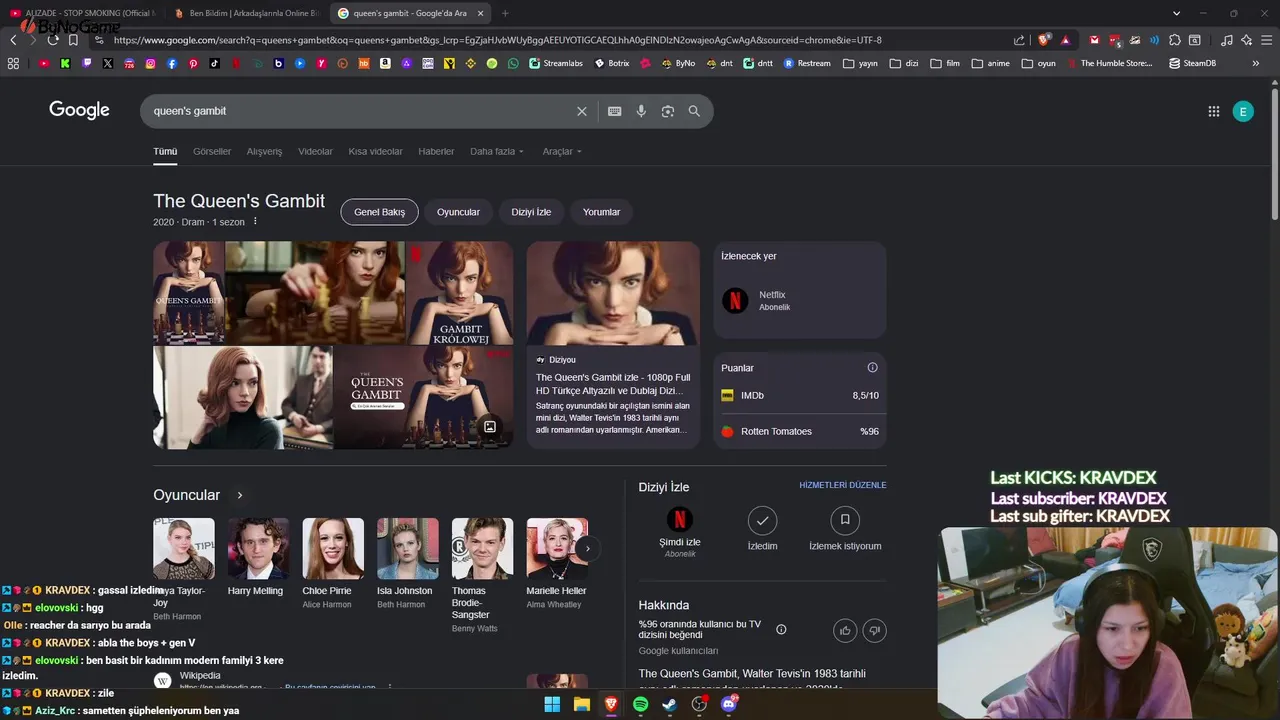The height and width of the screenshot is (720, 1280).
Task: Share this page icon in address bar
Action: pos(1019,40)
